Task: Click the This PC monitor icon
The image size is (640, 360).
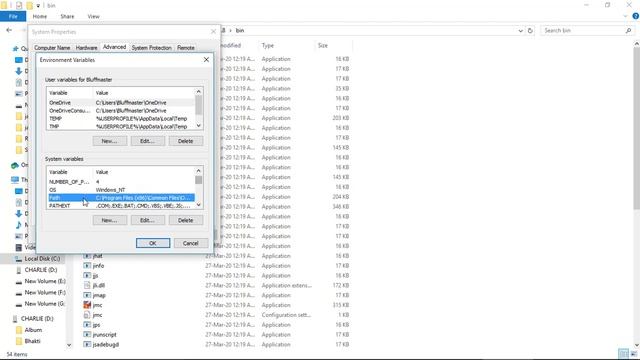Action: tap(15, 180)
